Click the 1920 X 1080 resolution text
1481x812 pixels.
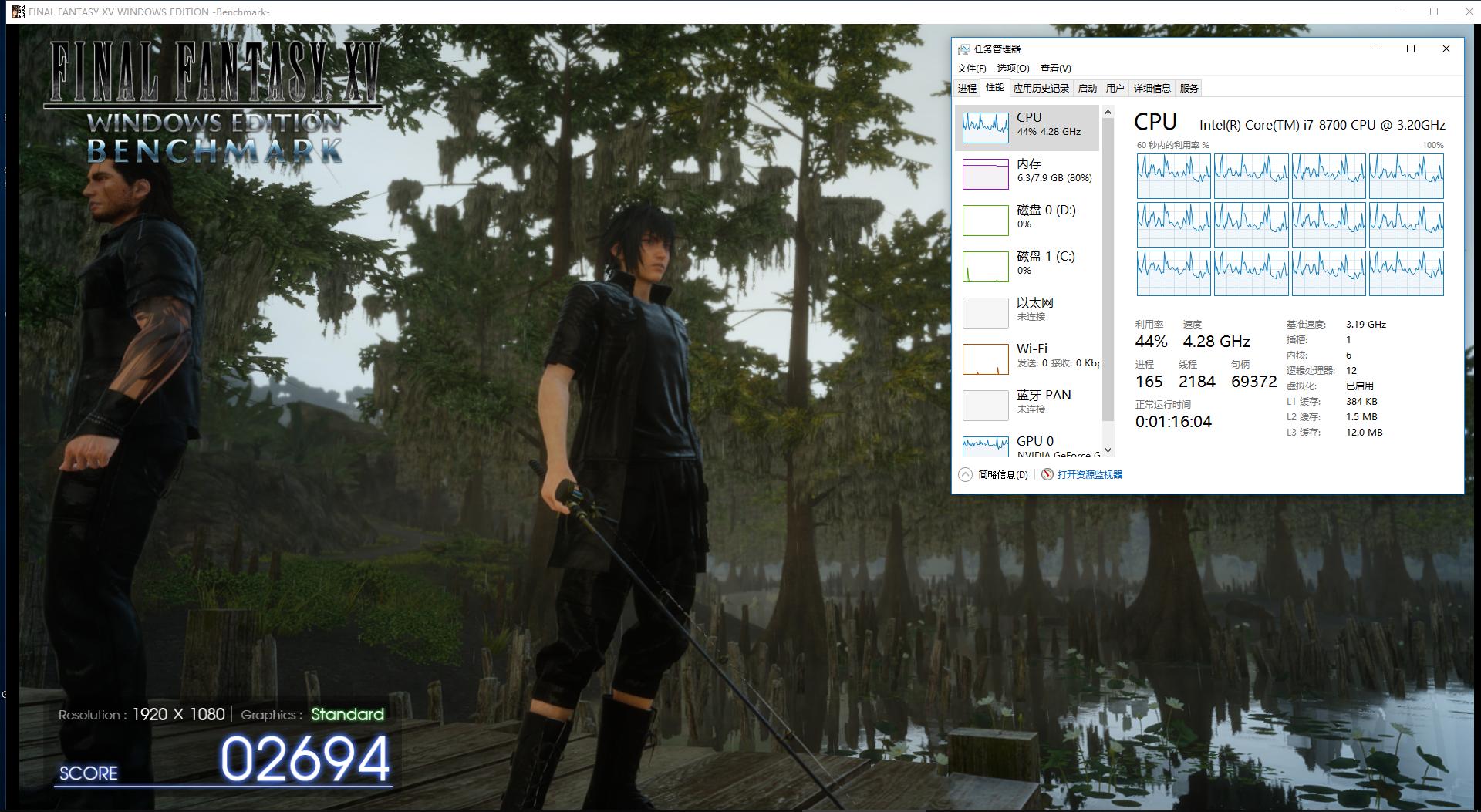click(178, 714)
